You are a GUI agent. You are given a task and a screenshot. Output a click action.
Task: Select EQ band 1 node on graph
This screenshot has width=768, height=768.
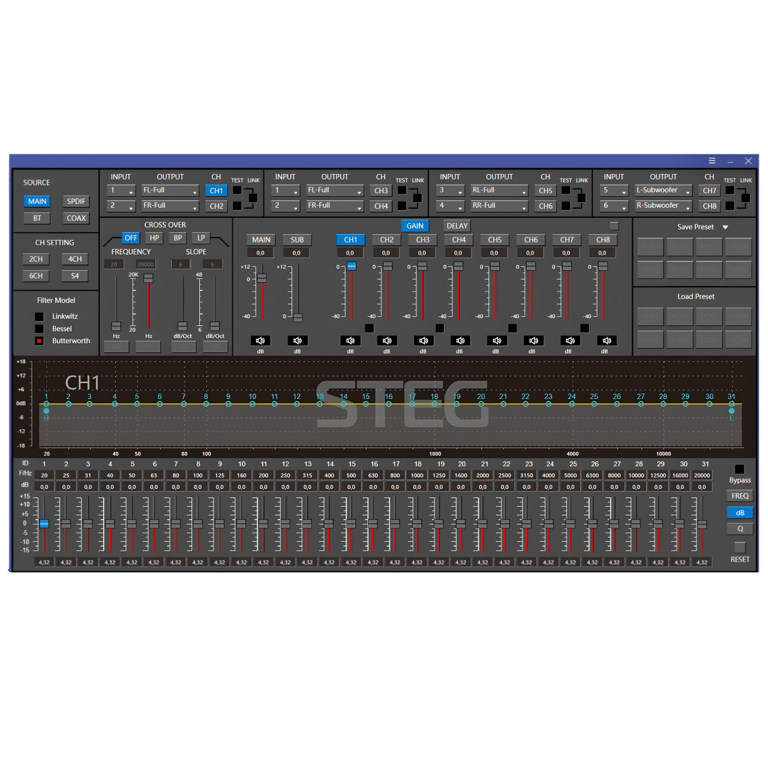click(46, 404)
